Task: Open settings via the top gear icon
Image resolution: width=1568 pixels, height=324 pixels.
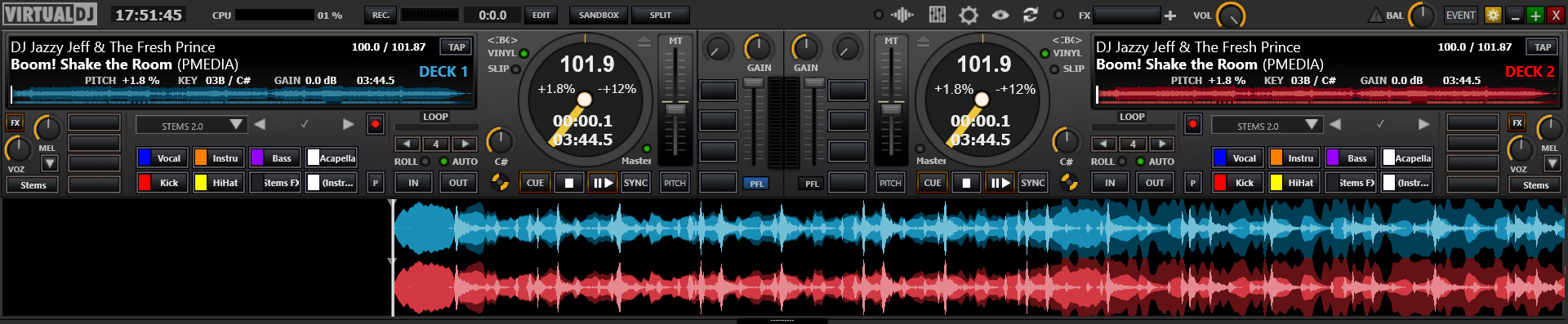Action: pyautogui.click(x=969, y=15)
